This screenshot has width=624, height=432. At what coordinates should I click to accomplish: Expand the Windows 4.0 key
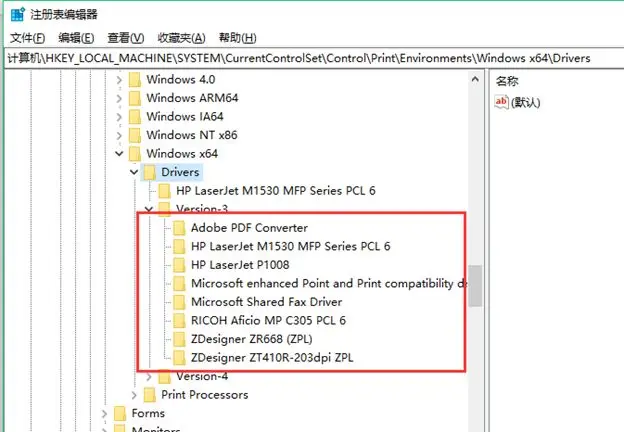tap(120, 79)
